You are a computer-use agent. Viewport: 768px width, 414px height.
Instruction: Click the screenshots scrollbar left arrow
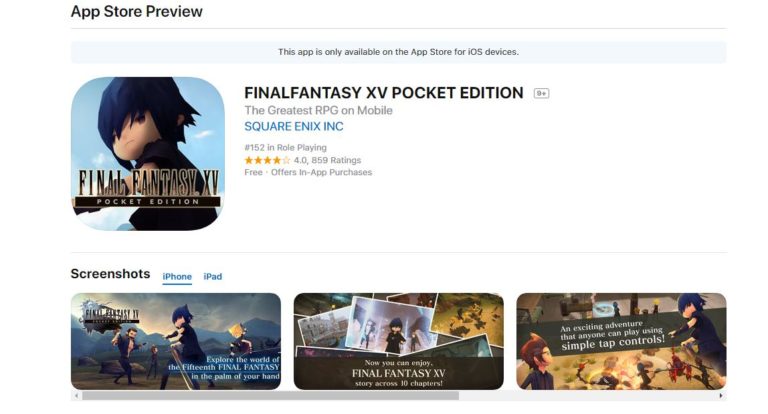[76, 395]
